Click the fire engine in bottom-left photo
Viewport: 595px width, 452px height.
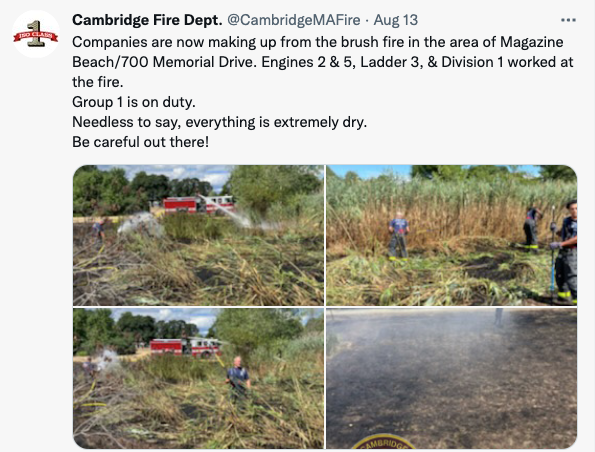(x=186, y=348)
